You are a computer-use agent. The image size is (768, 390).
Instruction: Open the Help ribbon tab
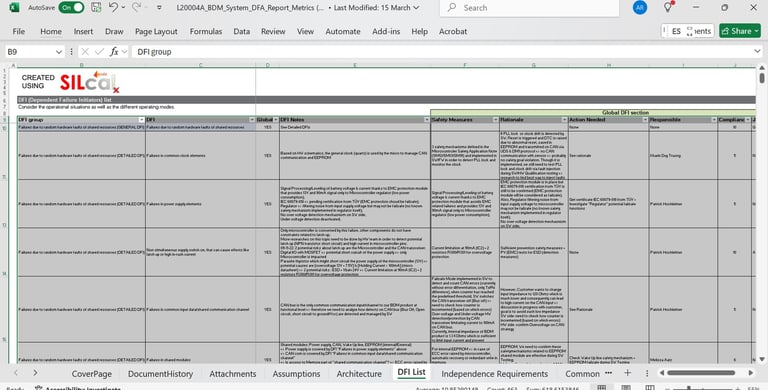pos(419,31)
